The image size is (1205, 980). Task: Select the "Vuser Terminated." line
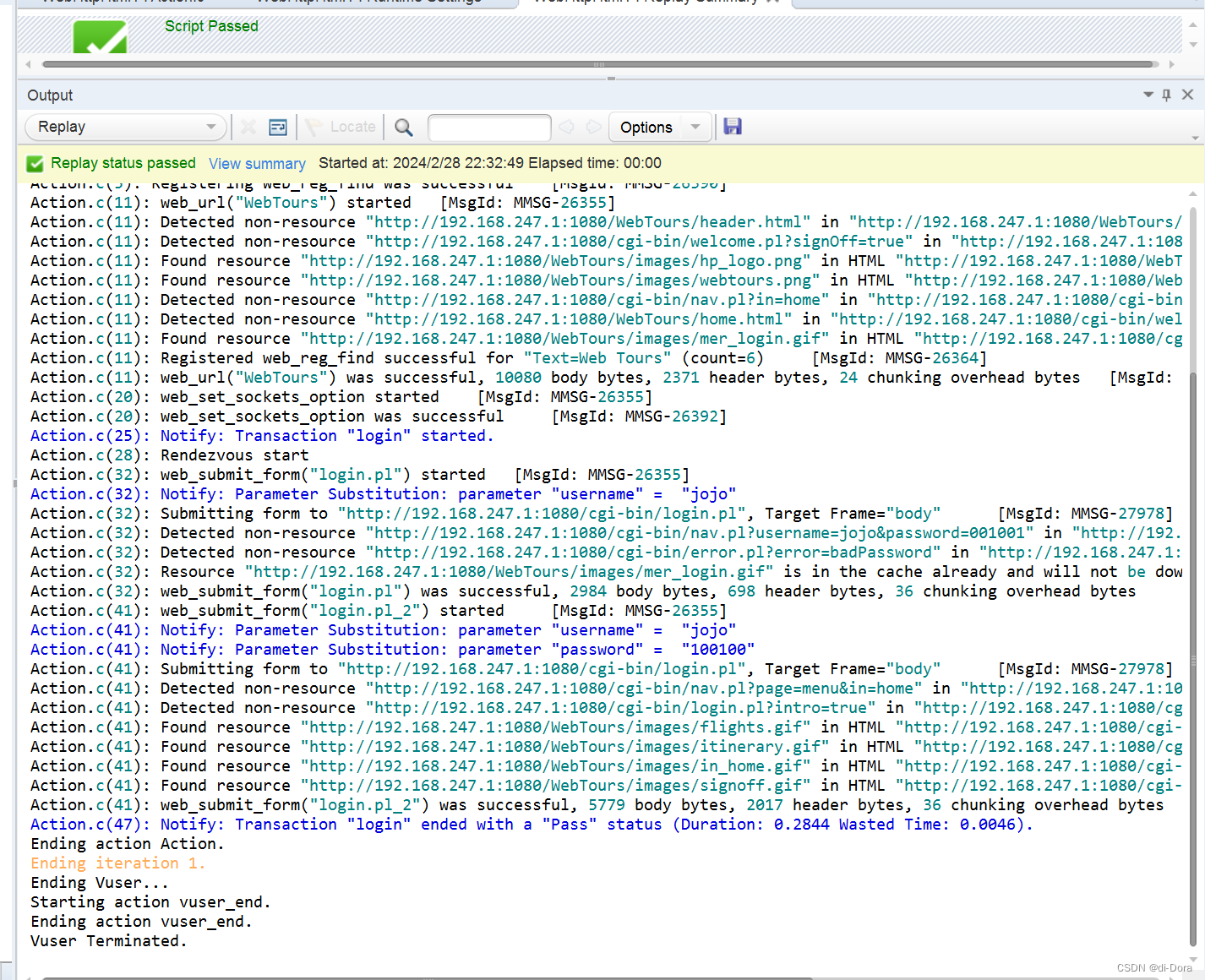(109, 941)
